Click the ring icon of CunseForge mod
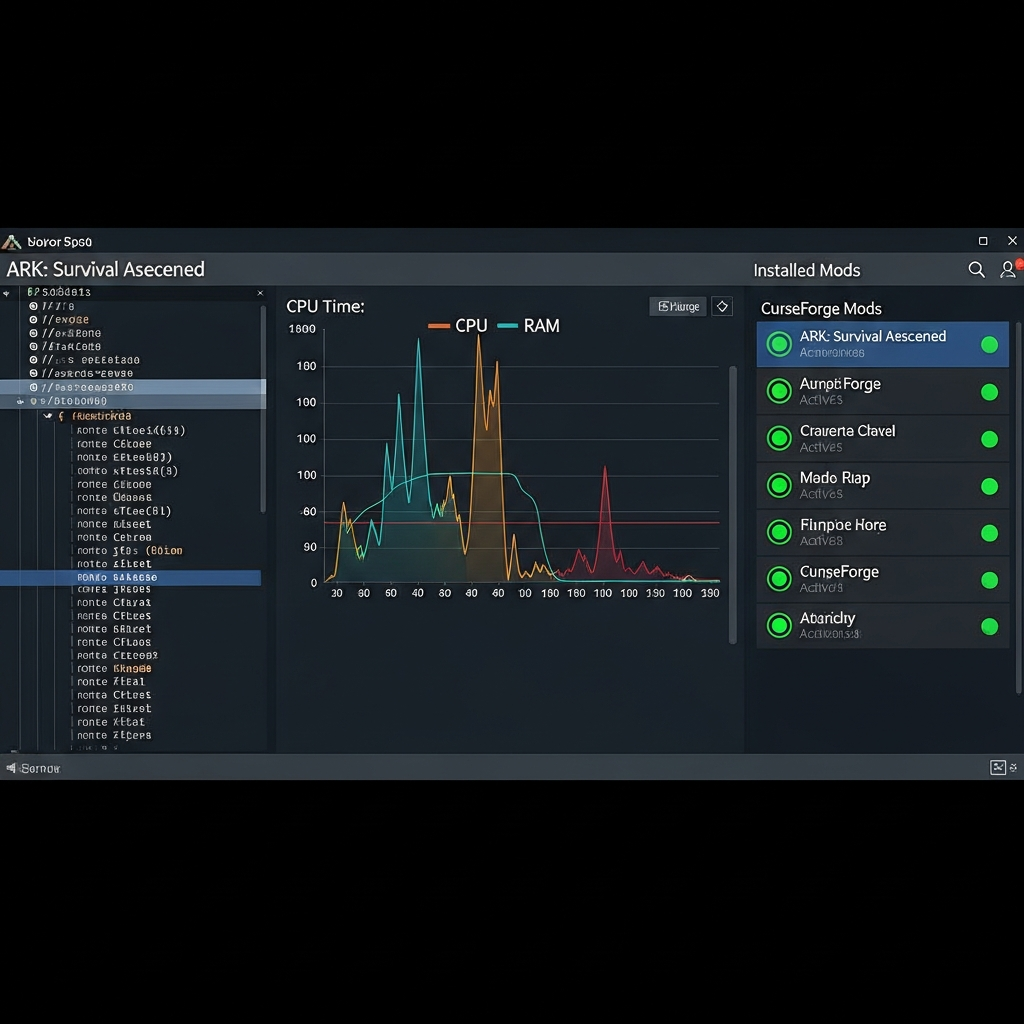1024x1024 pixels. 778,579
